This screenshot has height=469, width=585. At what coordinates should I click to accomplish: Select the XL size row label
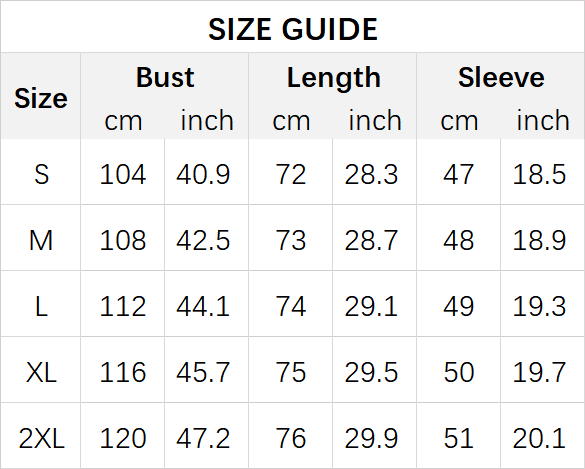pyautogui.click(x=41, y=372)
